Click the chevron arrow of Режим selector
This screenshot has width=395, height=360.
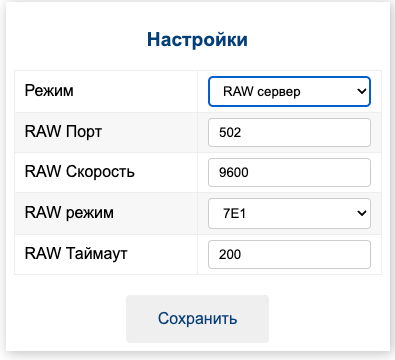(x=362, y=91)
